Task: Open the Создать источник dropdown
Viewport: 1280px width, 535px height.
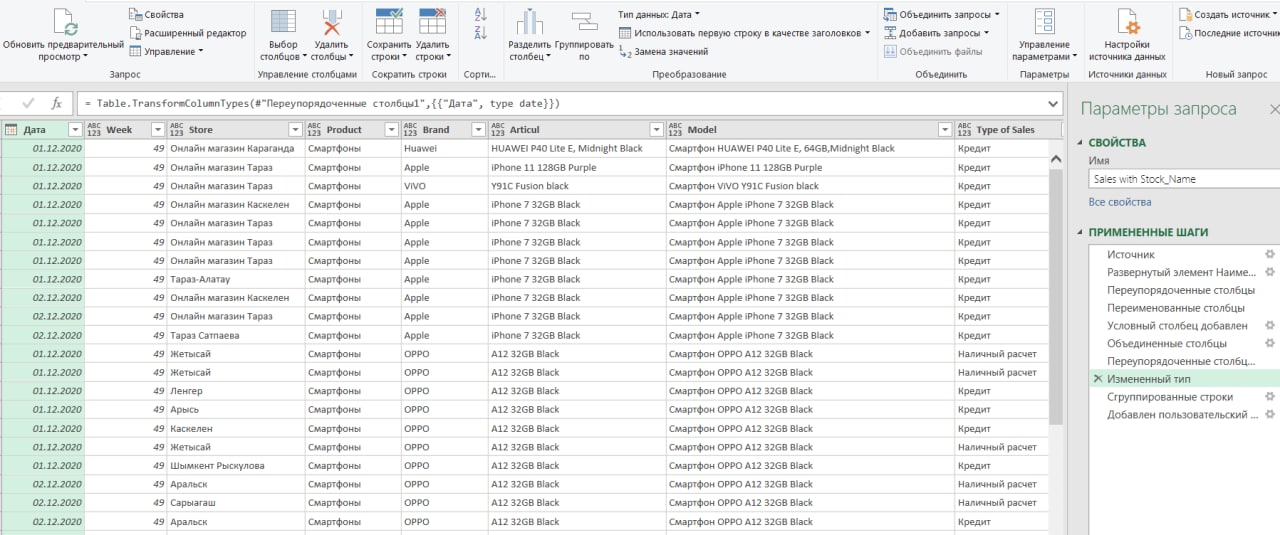Action: [1229, 15]
